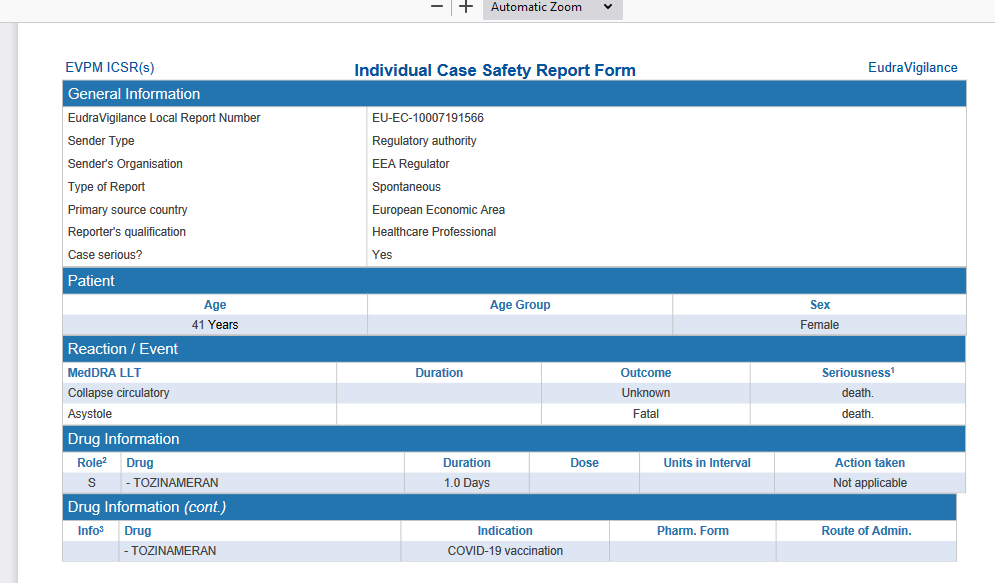
Task: Click the zoom out minus icon
Action: [437, 7]
